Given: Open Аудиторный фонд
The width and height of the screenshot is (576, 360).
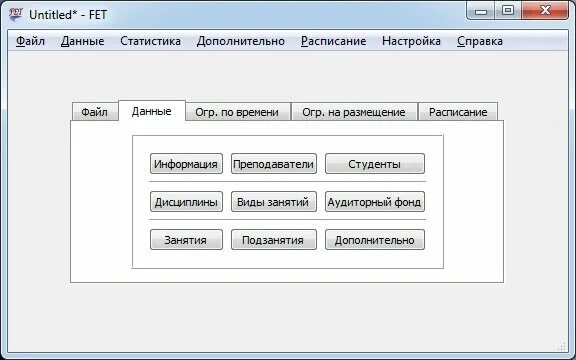Looking at the screenshot, I should point(375,202).
